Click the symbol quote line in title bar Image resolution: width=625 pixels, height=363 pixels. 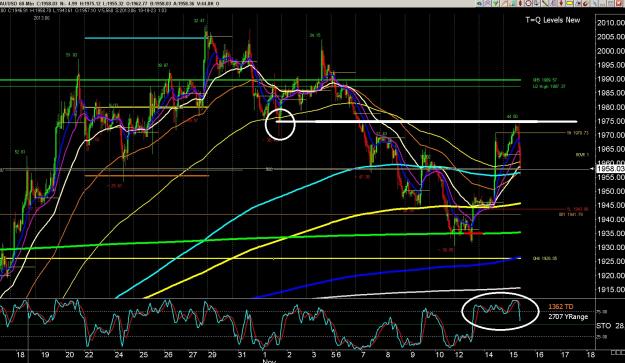pyautogui.click(x=110, y=4)
